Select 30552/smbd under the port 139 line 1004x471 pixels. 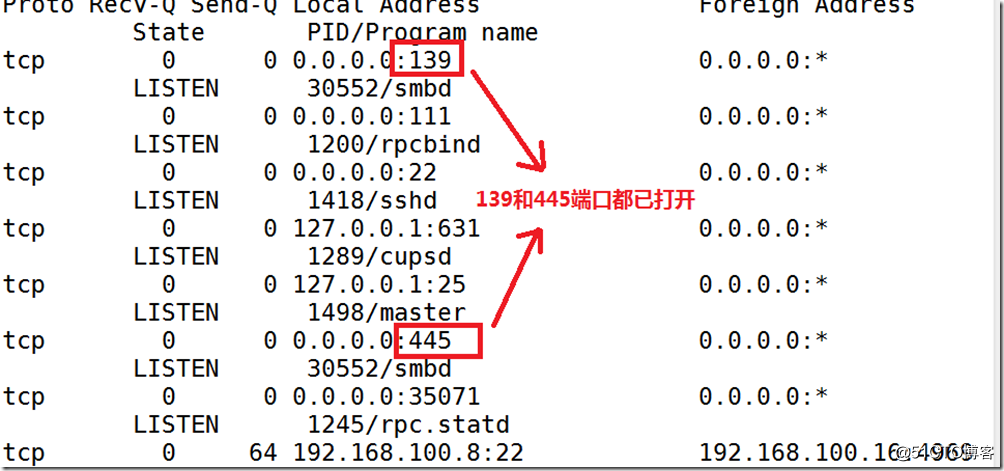point(379,88)
